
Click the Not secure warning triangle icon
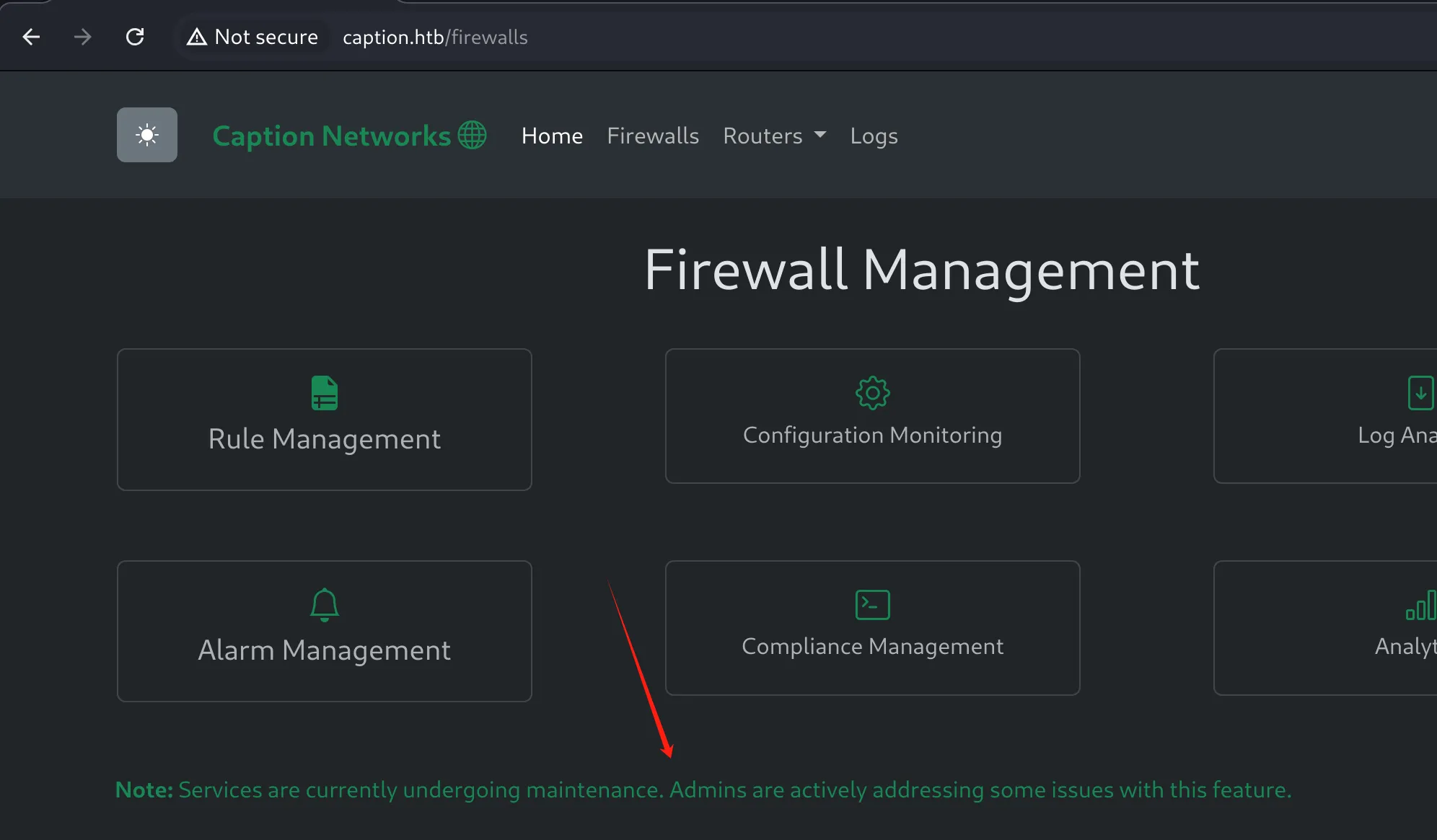click(x=197, y=37)
